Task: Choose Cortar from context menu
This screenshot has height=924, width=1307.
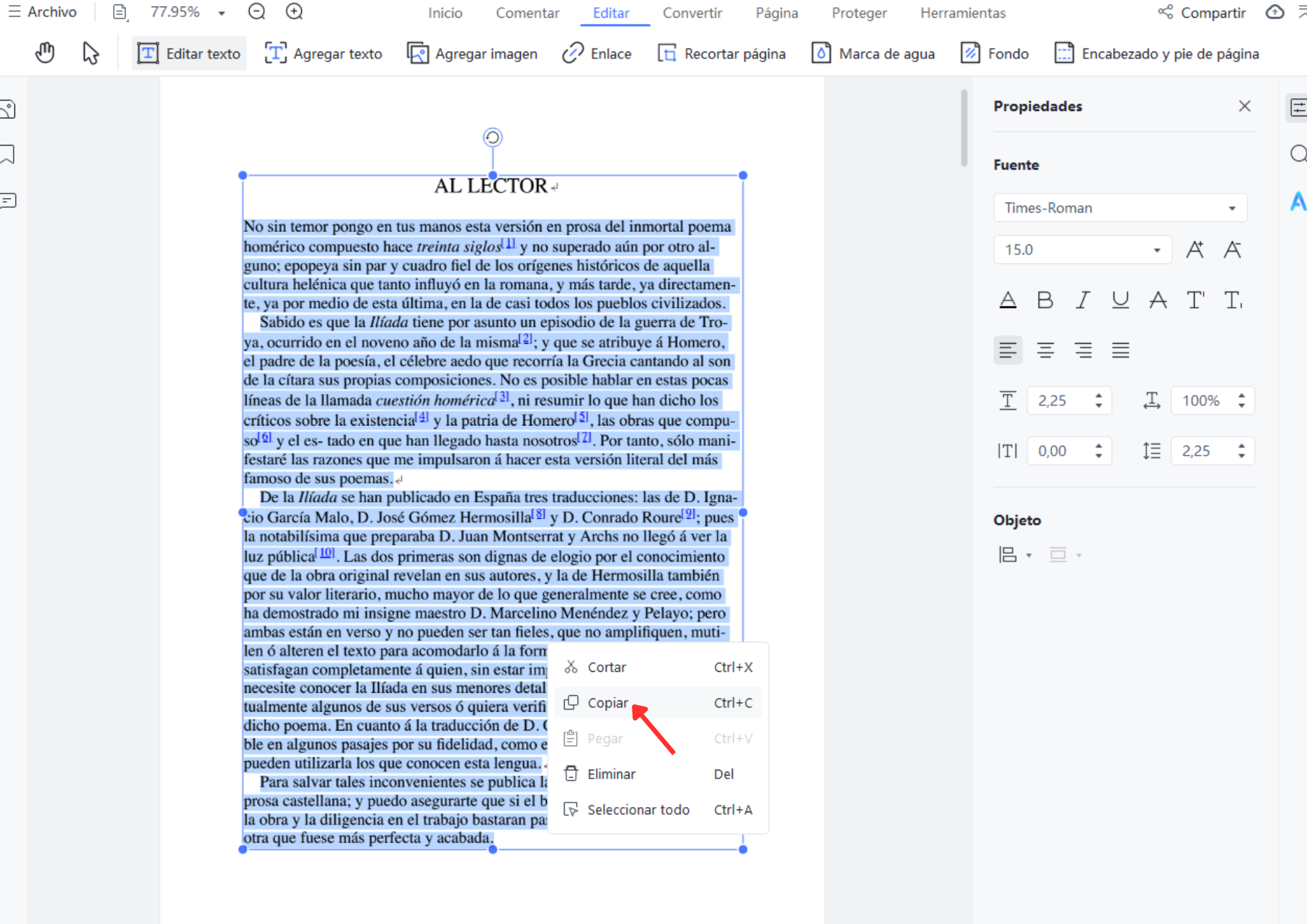Action: point(658,667)
